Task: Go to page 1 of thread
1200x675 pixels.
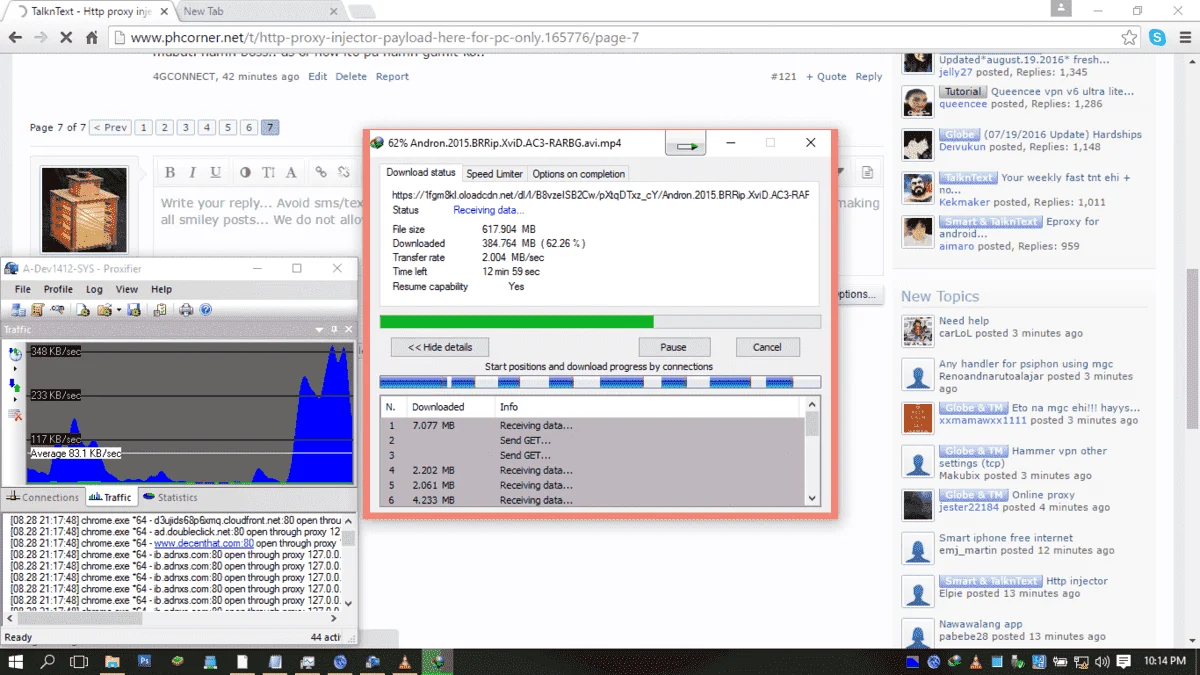Action: (145, 127)
